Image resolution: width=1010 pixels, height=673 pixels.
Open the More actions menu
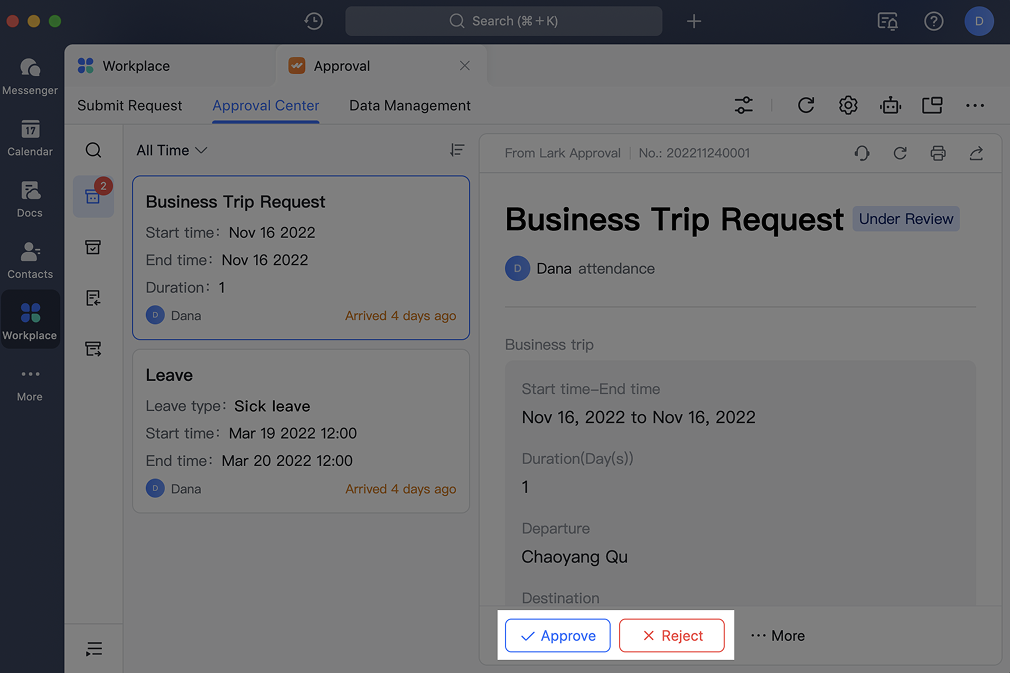click(778, 636)
